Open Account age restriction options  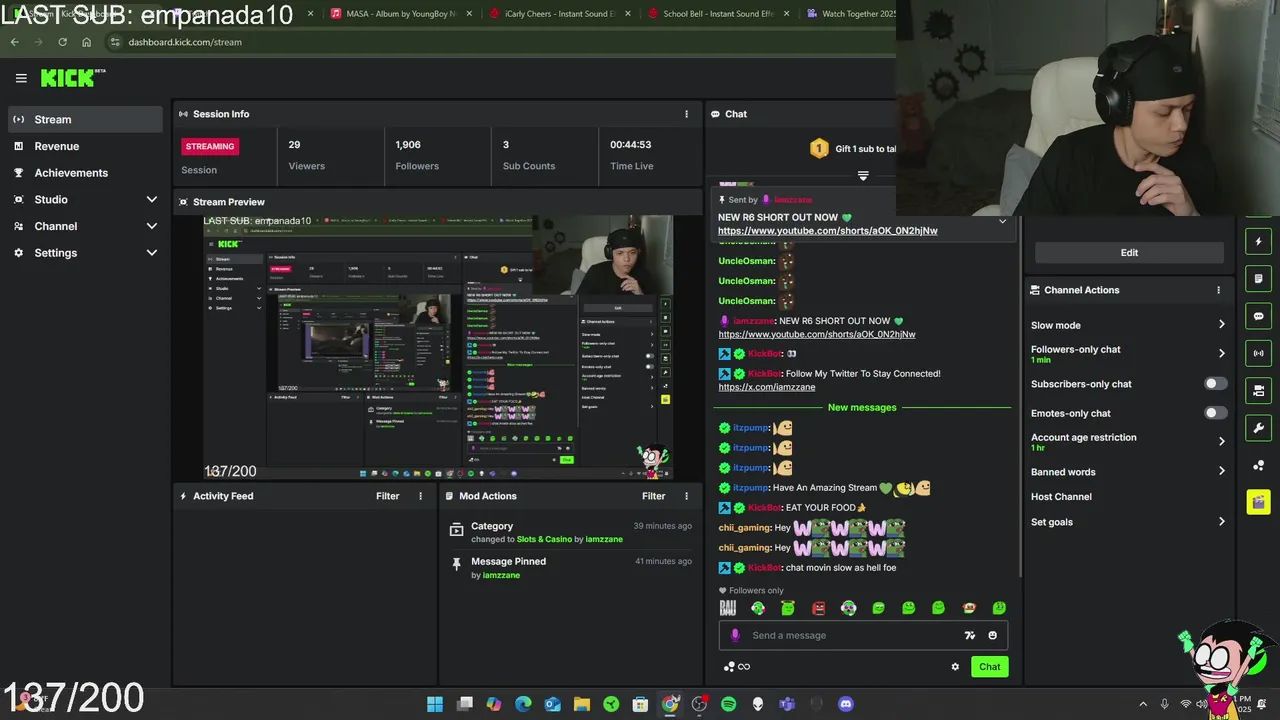(x=1128, y=441)
